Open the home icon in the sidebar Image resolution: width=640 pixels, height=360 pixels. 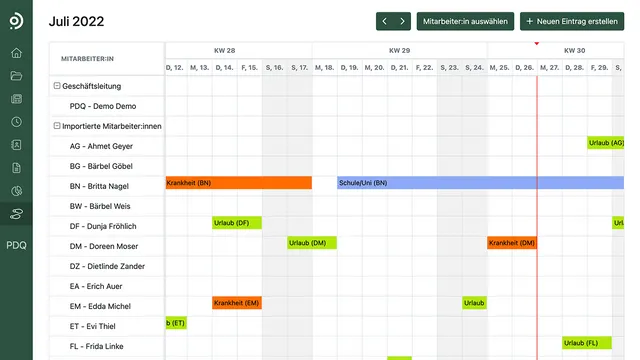click(x=16, y=53)
